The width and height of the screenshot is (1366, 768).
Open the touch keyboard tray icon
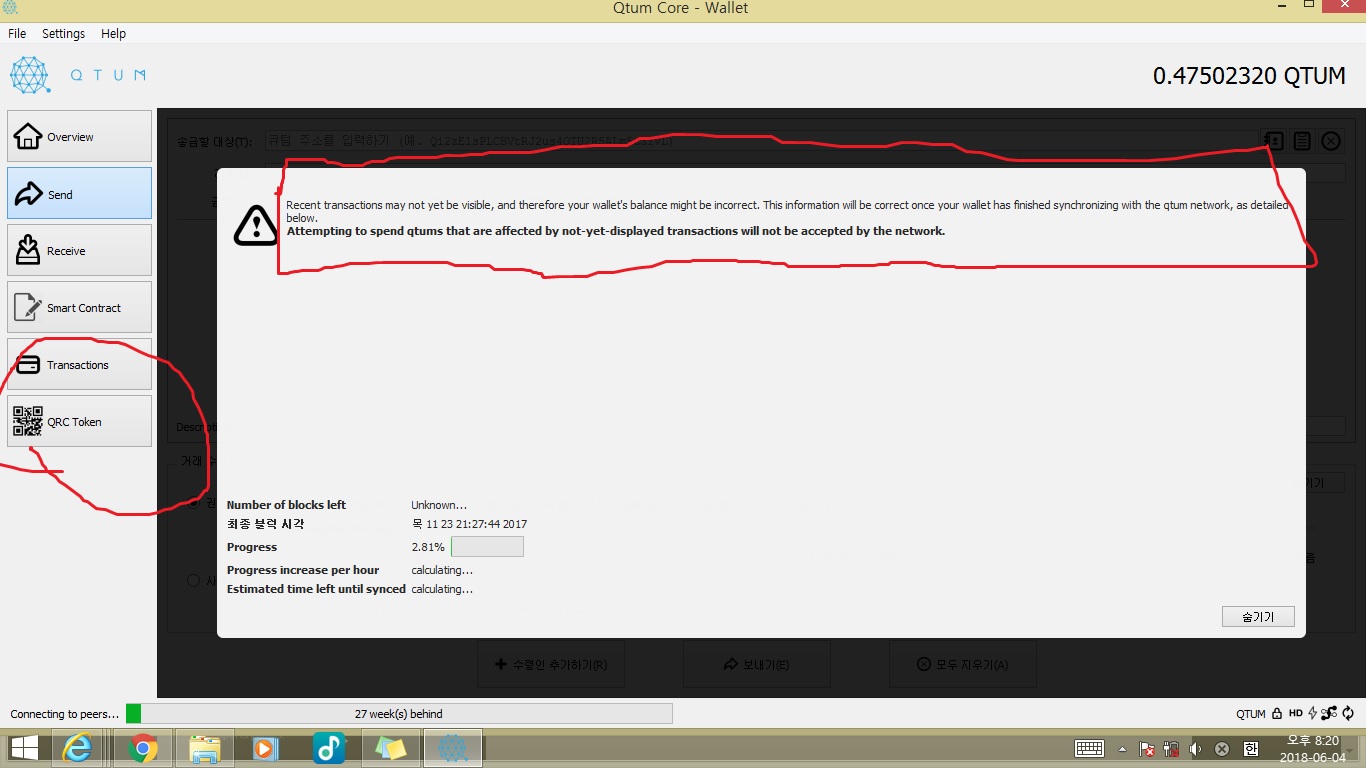[x=1089, y=748]
